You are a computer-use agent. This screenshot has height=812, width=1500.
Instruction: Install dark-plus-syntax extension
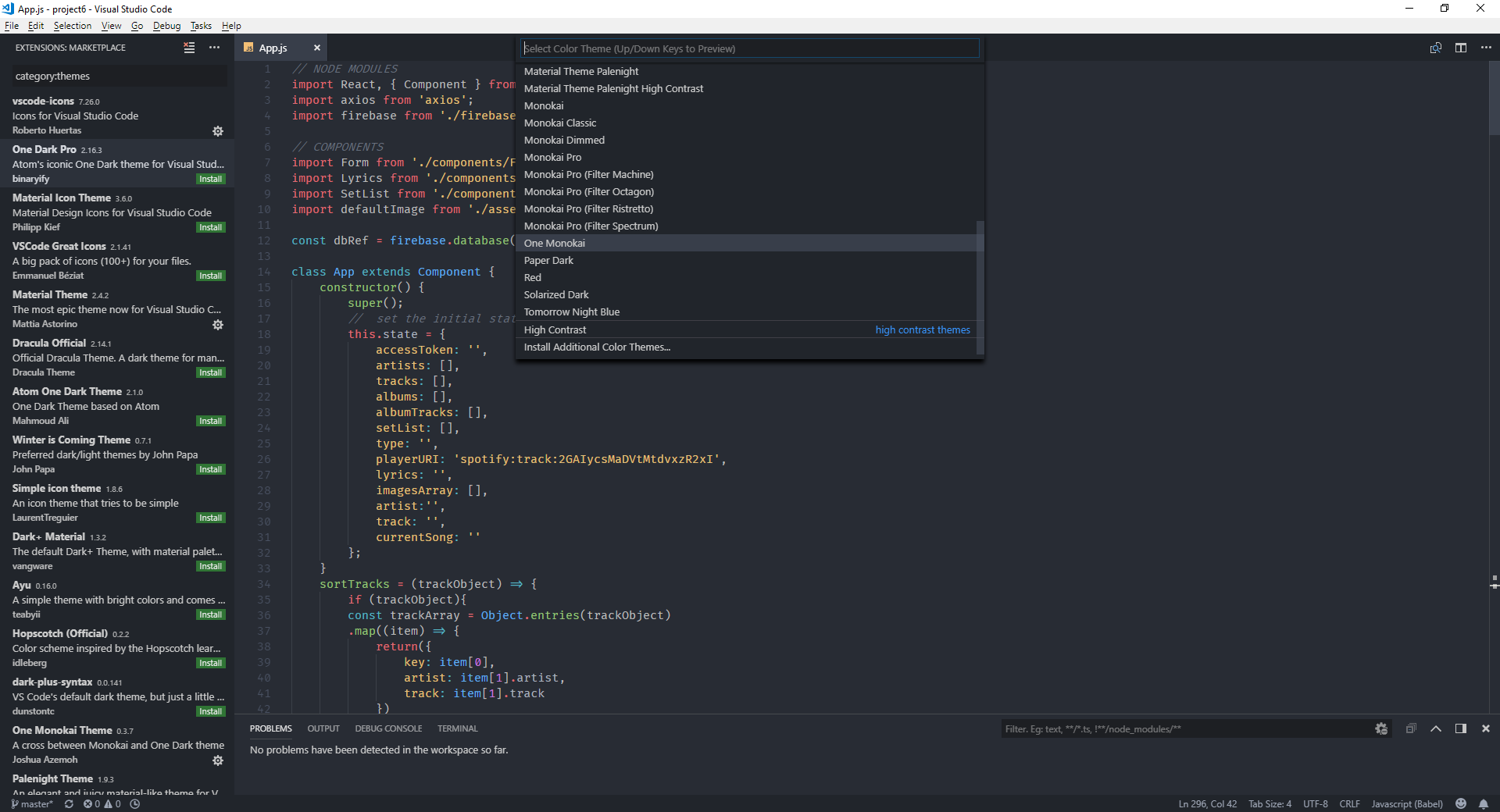(210, 712)
